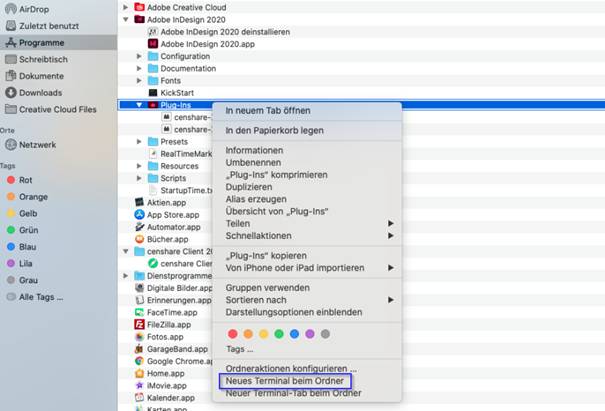Click the Fotos.app icon

coord(139,337)
